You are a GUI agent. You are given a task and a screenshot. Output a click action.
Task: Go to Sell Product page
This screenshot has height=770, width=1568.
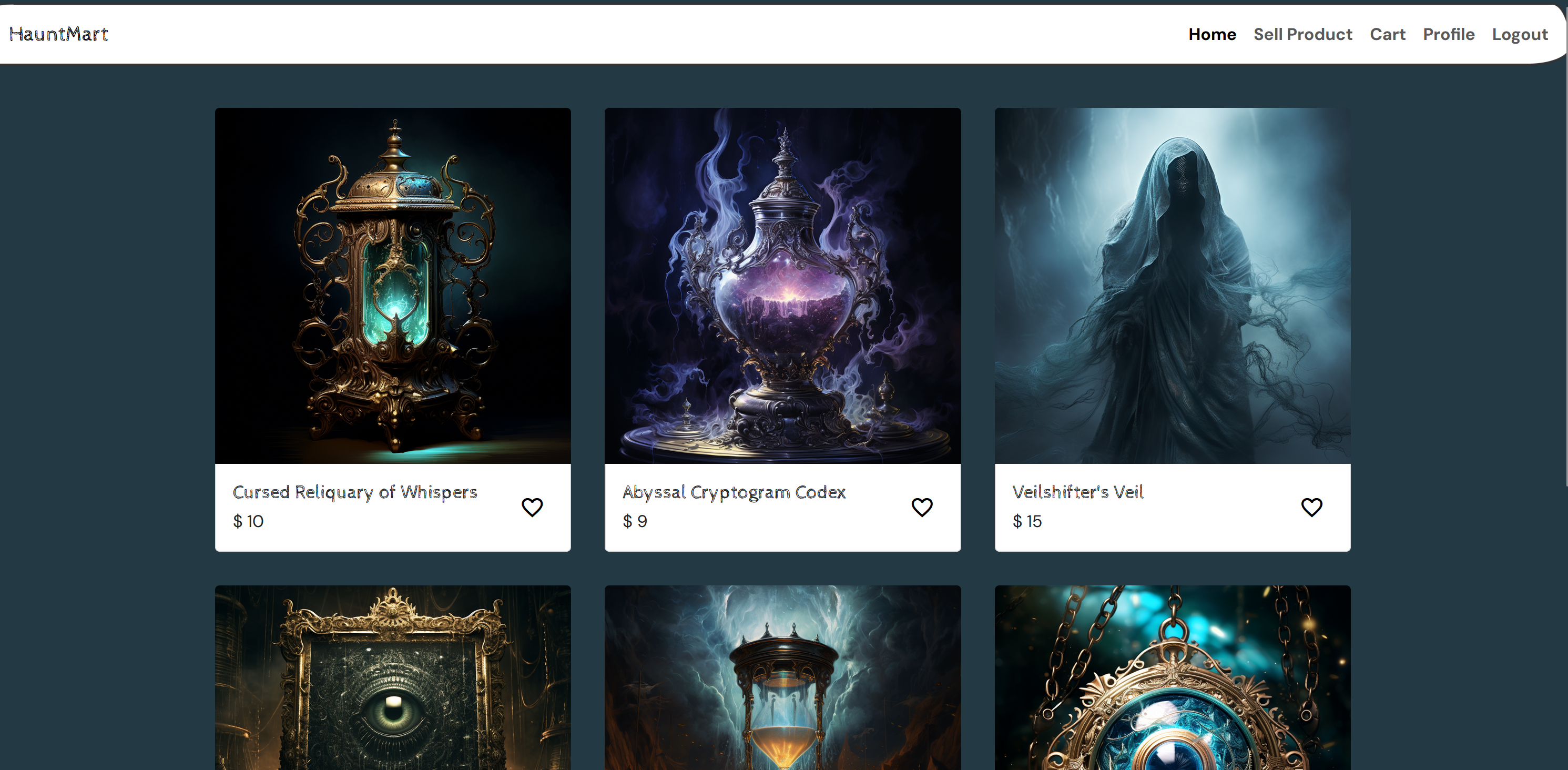(1302, 34)
